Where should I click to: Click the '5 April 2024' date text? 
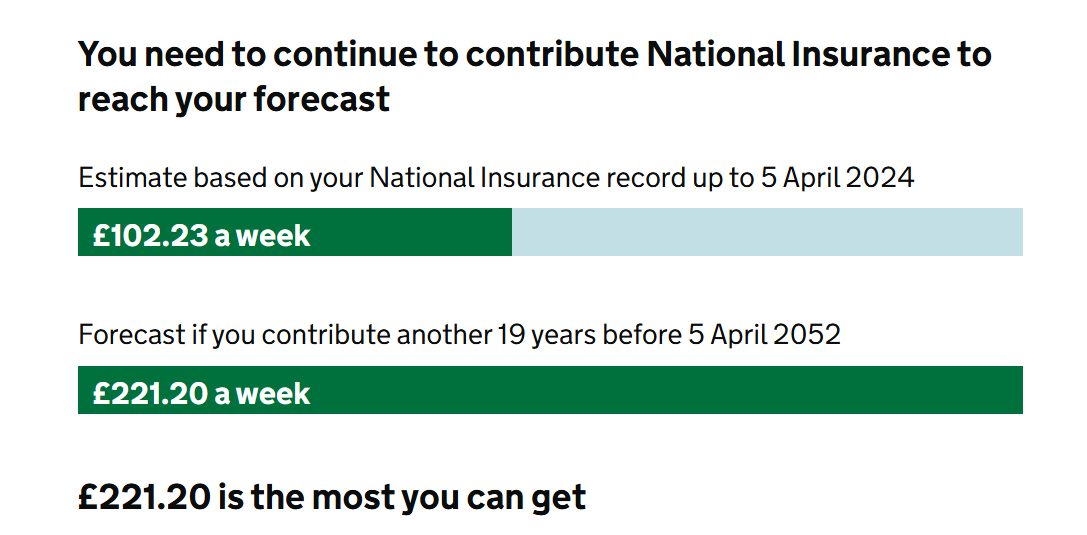[x=838, y=177]
